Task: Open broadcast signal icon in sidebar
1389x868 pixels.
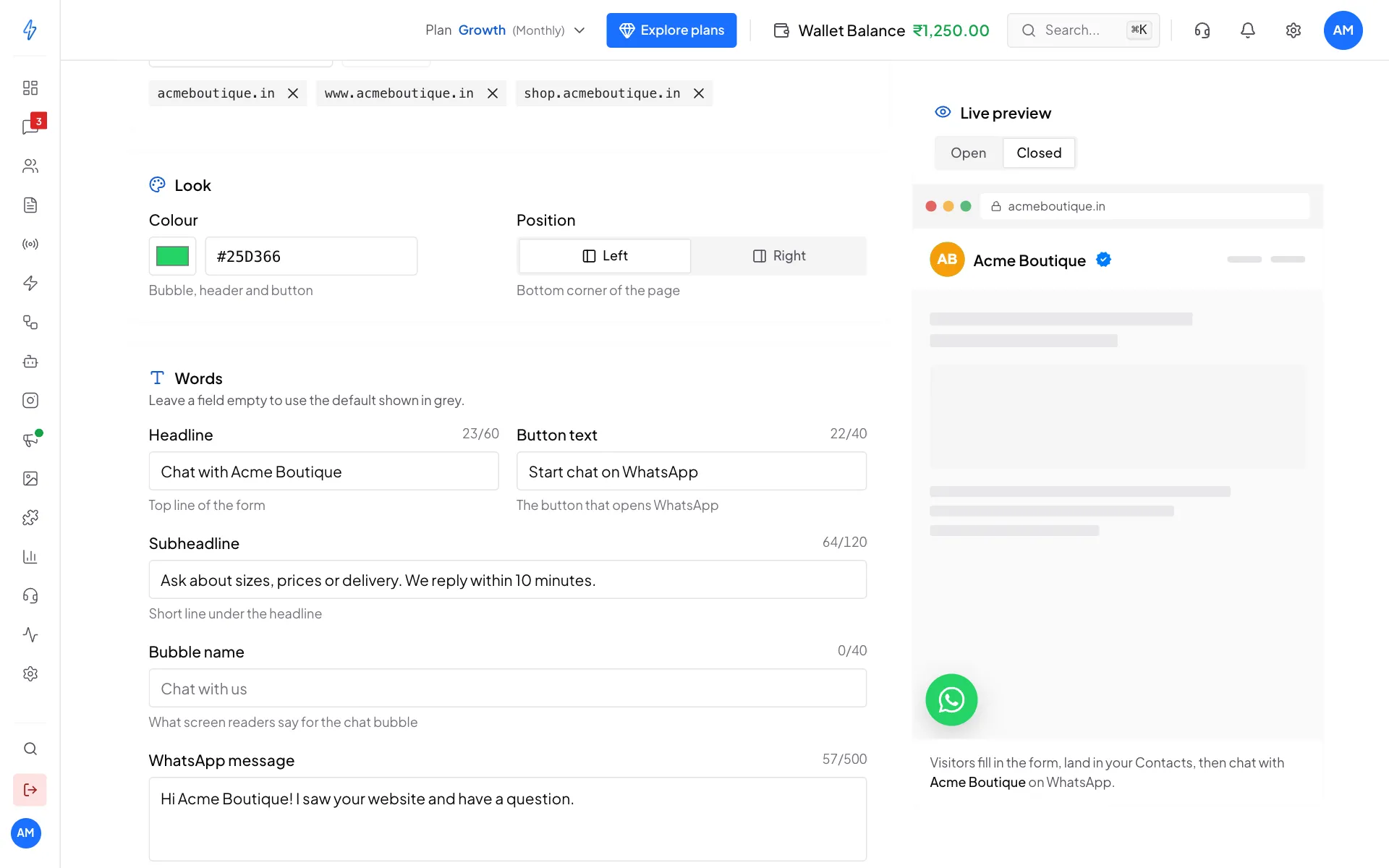Action: (30, 244)
